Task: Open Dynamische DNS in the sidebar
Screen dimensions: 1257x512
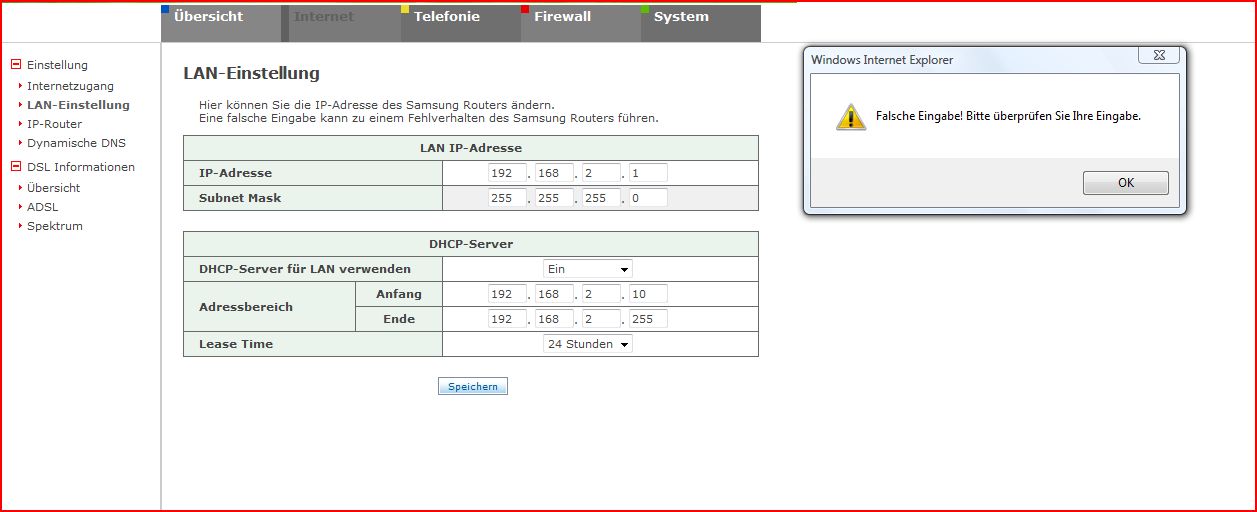Action: pos(76,143)
